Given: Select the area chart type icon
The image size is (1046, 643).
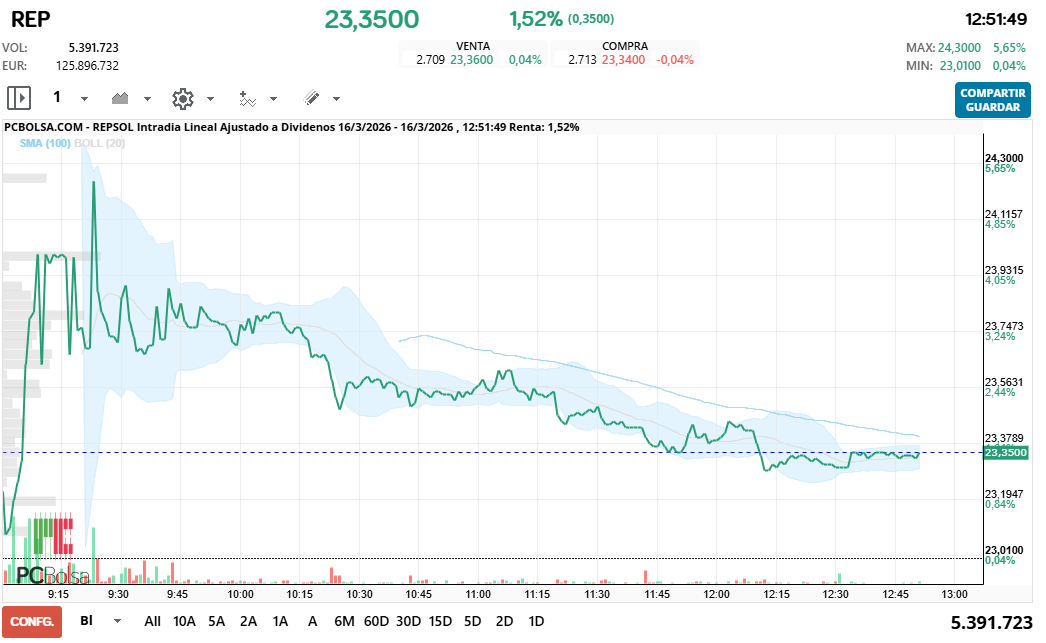Looking at the screenshot, I should (x=119, y=98).
